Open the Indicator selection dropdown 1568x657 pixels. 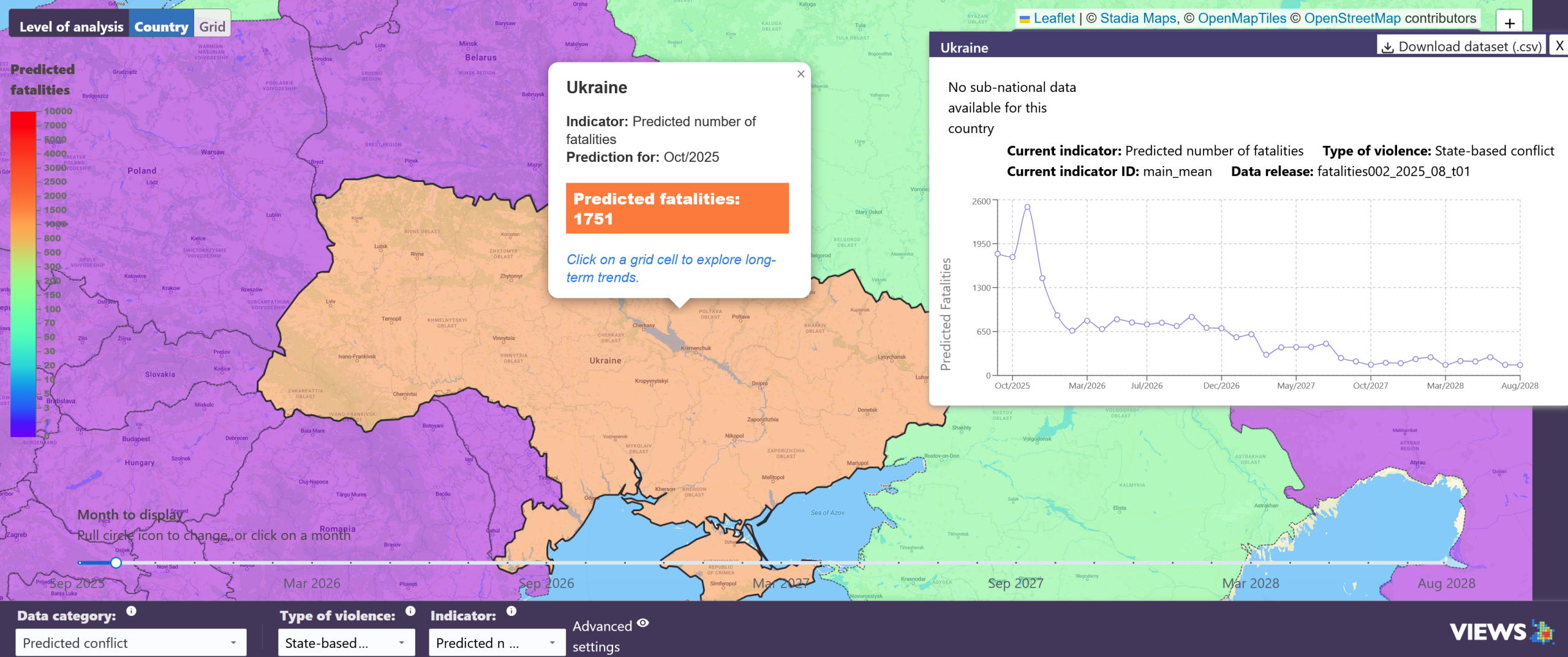coord(496,642)
